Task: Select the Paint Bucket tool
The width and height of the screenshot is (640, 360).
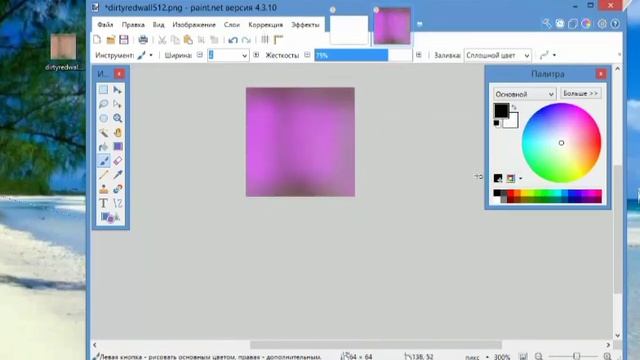Action: [x=103, y=147]
